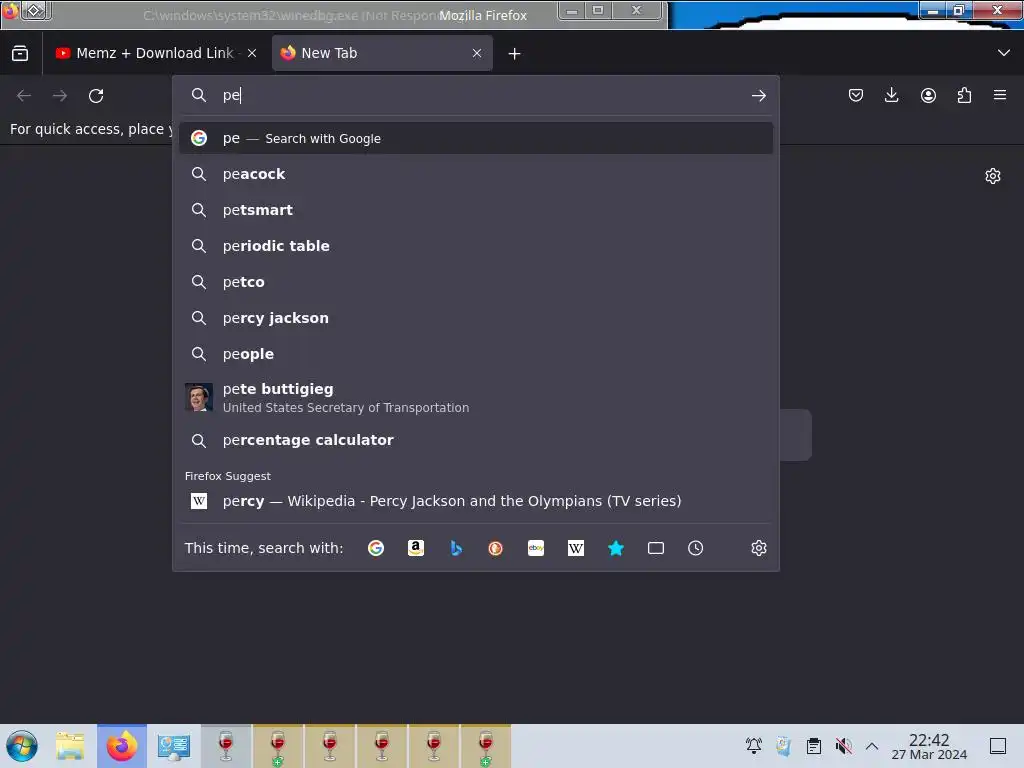Reload the current page
This screenshot has width=1024, height=768.
pos(96,96)
